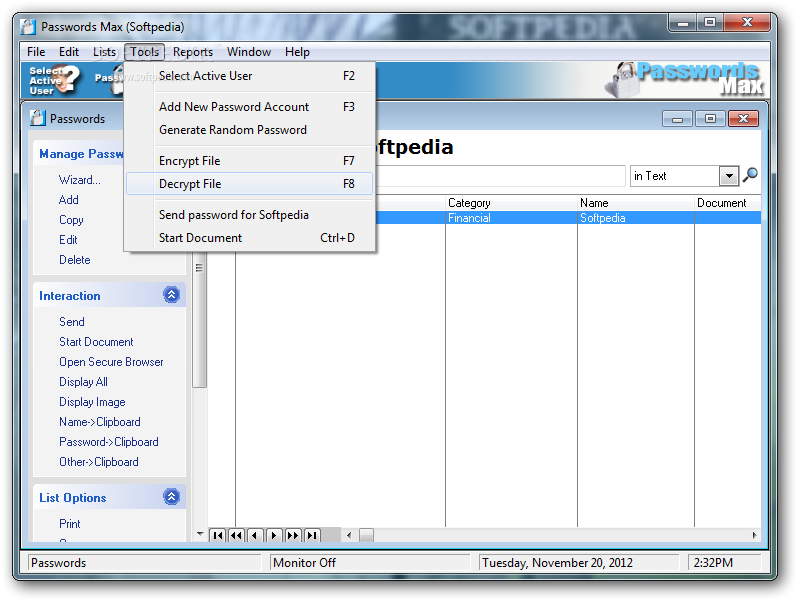Open the Window menu

249,52
